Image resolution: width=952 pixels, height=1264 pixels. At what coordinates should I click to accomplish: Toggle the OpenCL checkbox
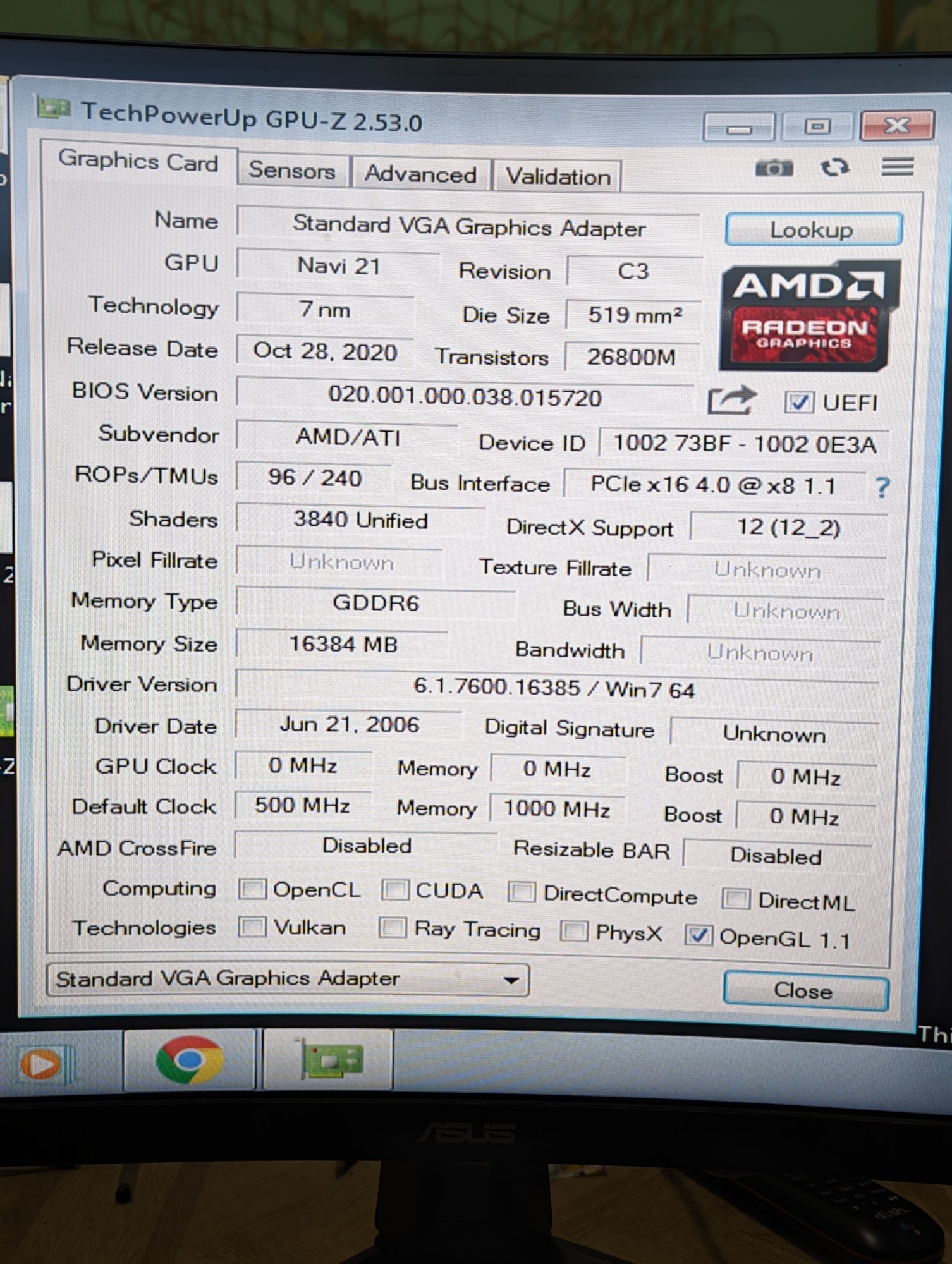pos(252,889)
